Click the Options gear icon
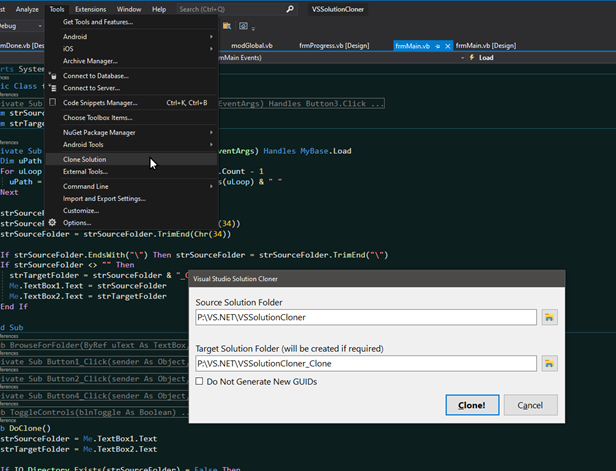616x471 pixels. [x=52, y=222]
